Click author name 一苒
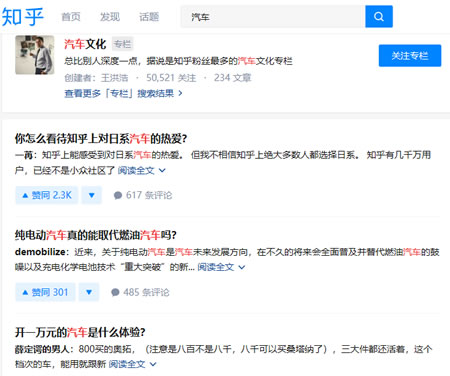 (x=23, y=155)
